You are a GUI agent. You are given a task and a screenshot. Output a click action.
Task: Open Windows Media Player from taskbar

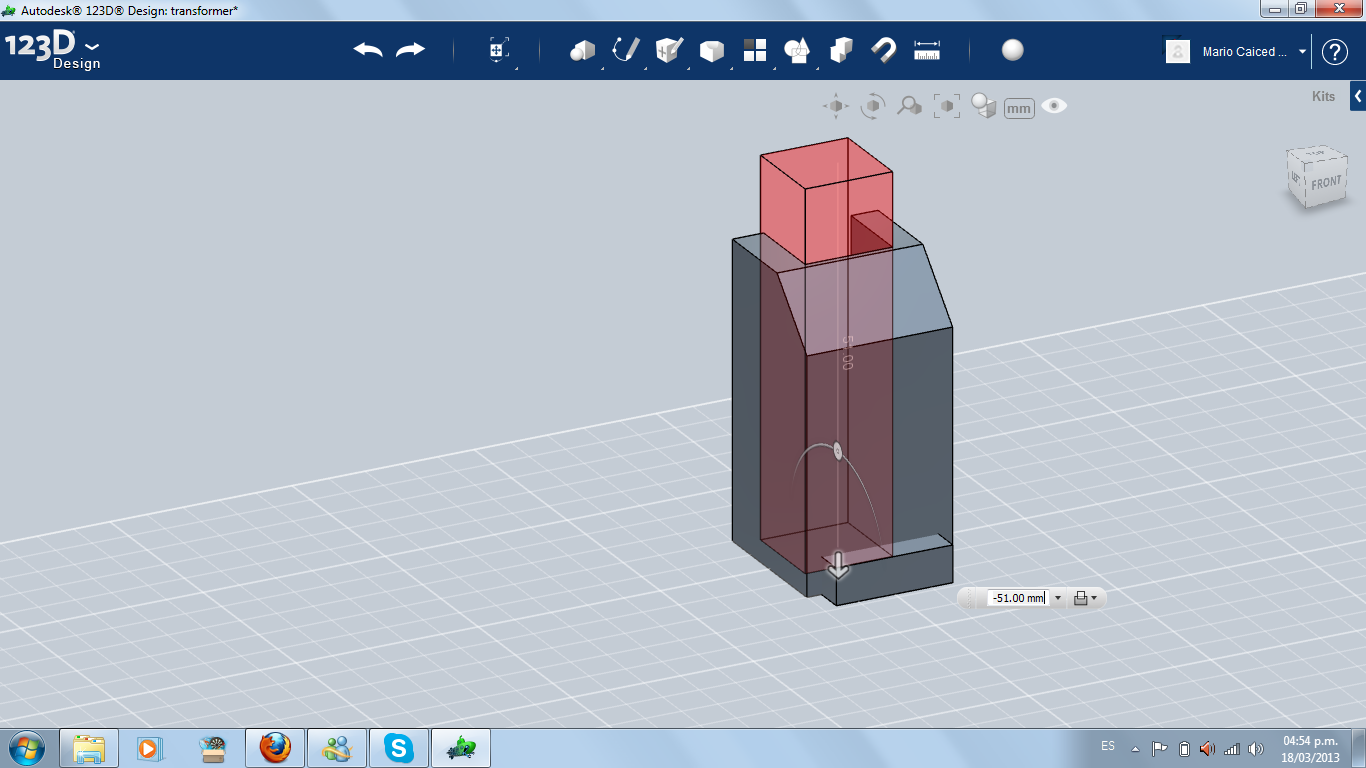[151, 748]
